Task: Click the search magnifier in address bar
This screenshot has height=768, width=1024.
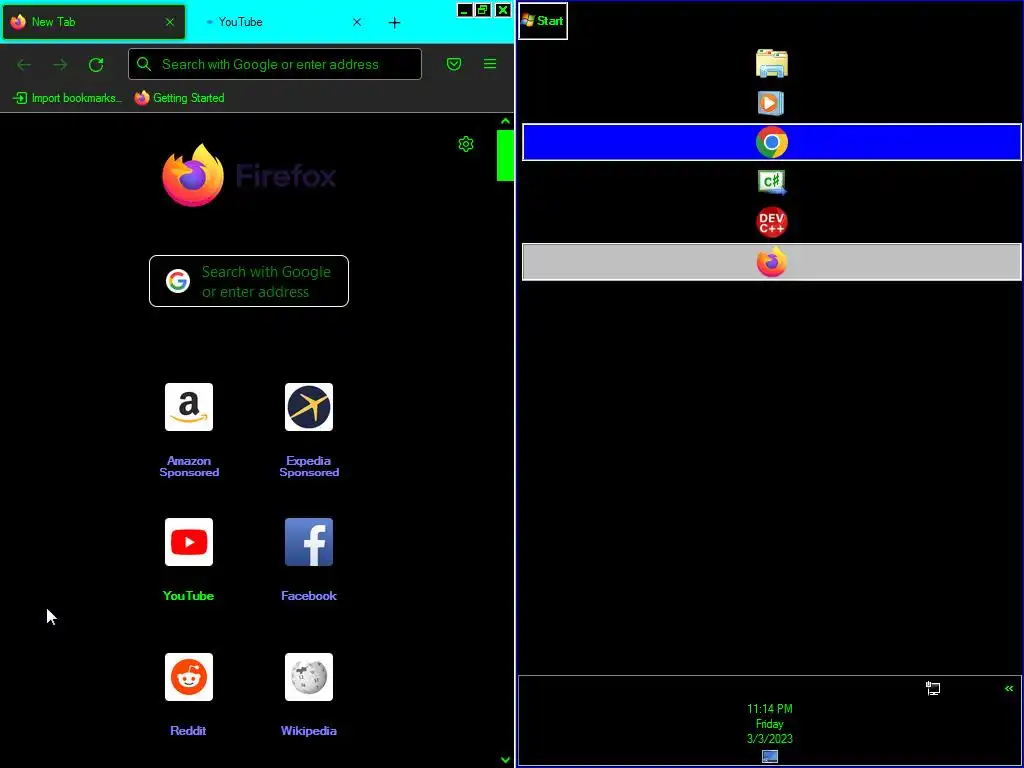Action: pyautogui.click(x=144, y=64)
